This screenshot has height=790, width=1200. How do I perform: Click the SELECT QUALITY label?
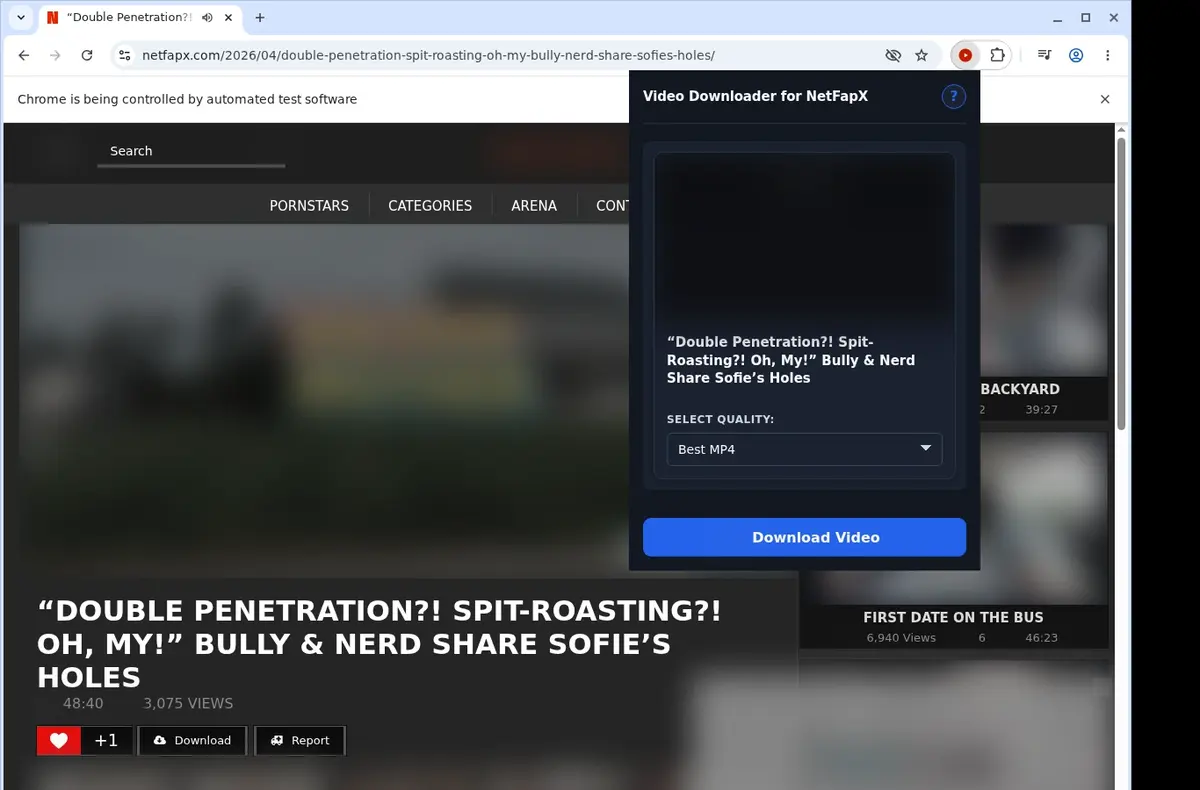coord(720,419)
